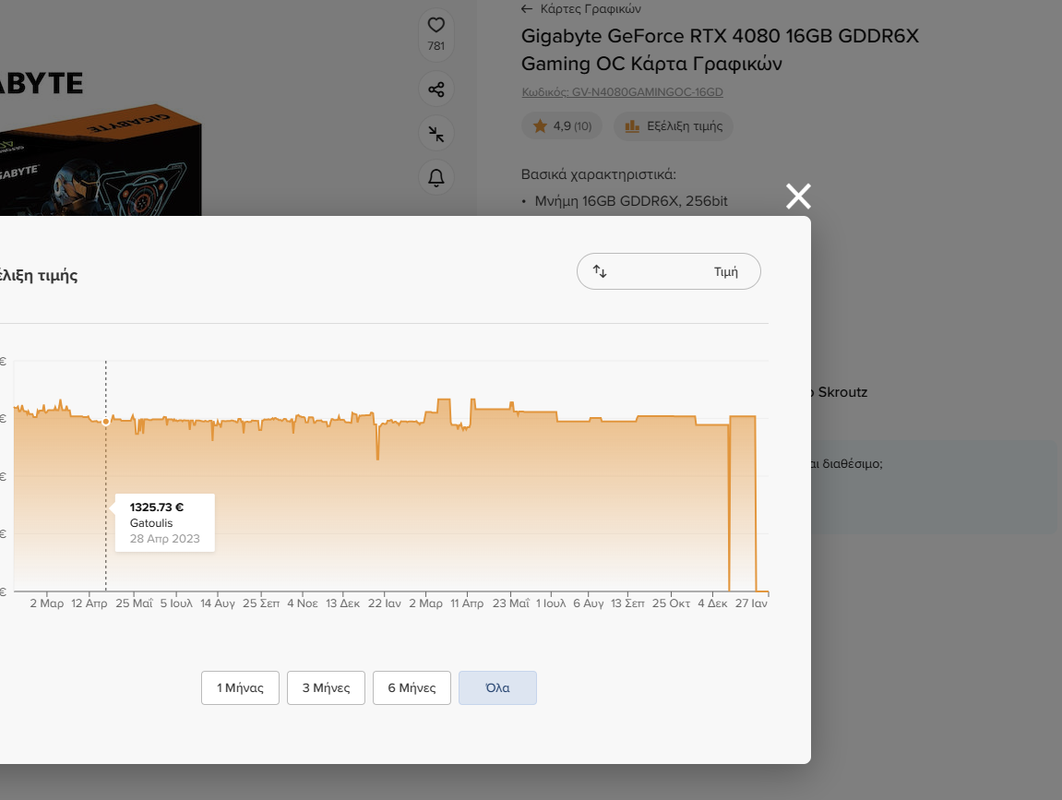Click the chart data point at 28 Απρ 2023

point(106,421)
